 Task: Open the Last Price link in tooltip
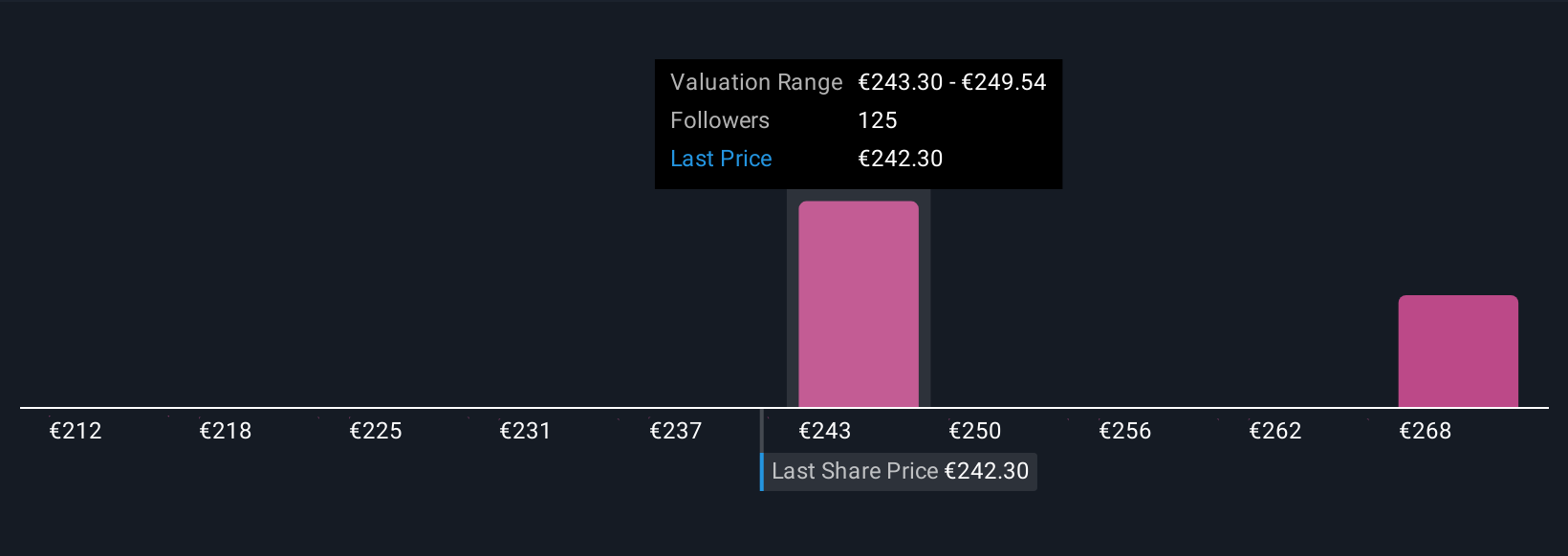[x=721, y=159]
